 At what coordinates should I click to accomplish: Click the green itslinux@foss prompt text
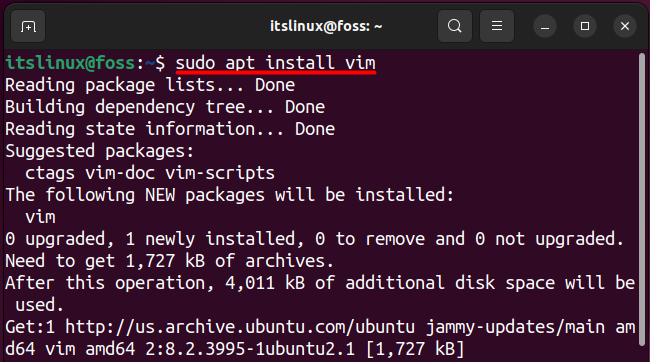[70, 63]
